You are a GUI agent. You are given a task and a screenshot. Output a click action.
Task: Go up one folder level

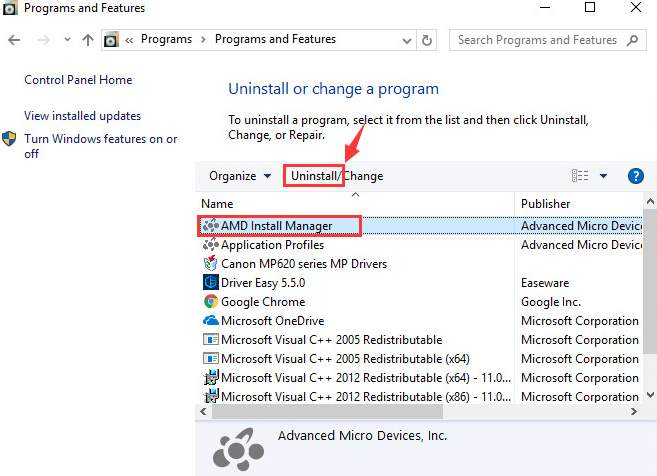(x=88, y=40)
